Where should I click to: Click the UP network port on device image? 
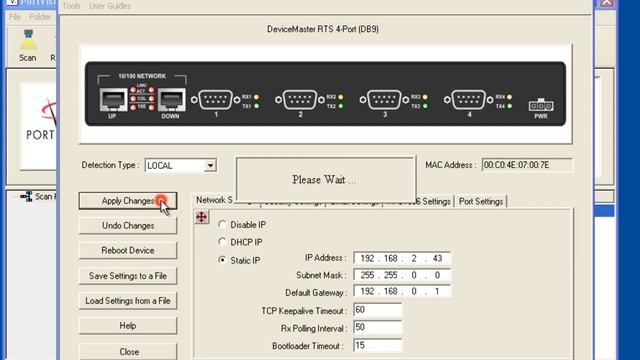(113, 100)
